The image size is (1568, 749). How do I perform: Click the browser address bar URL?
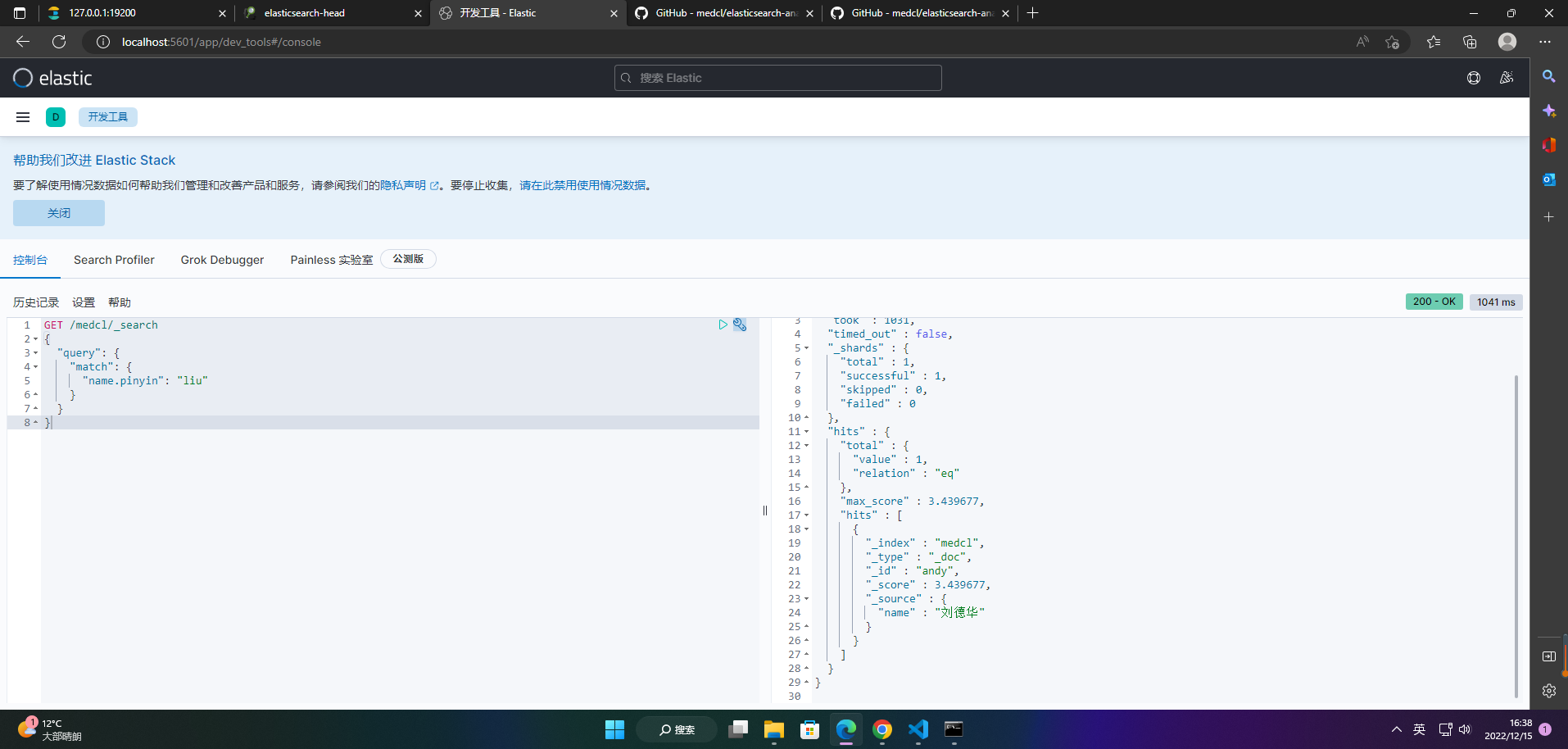click(x=221, y=42)
